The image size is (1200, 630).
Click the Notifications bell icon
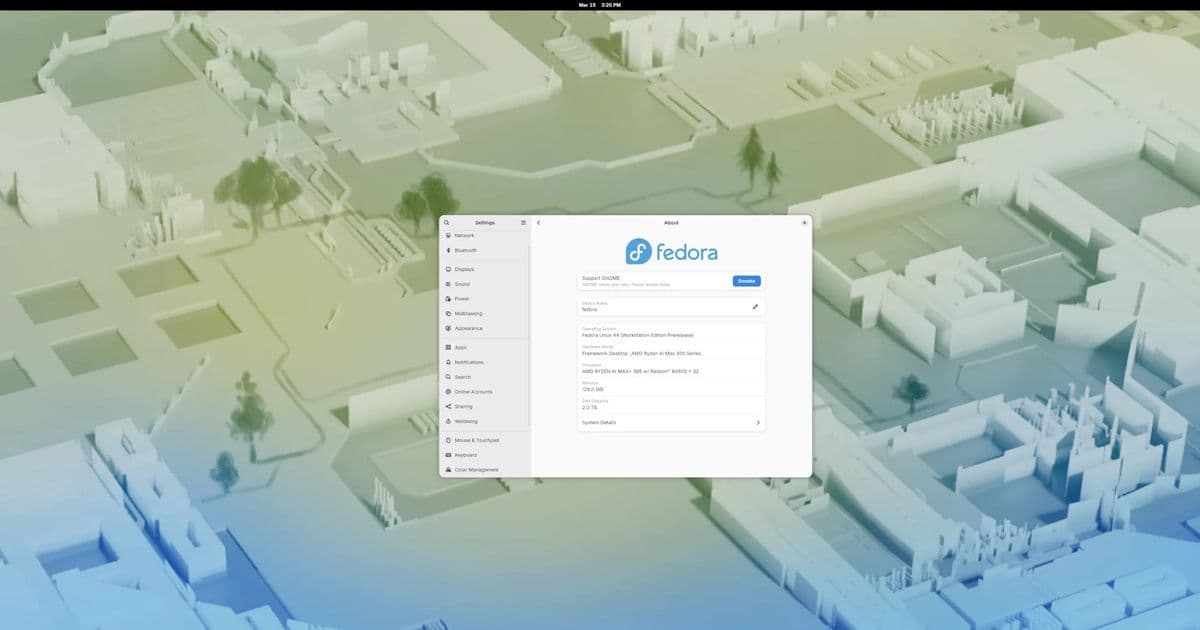(x=446, y=361)
